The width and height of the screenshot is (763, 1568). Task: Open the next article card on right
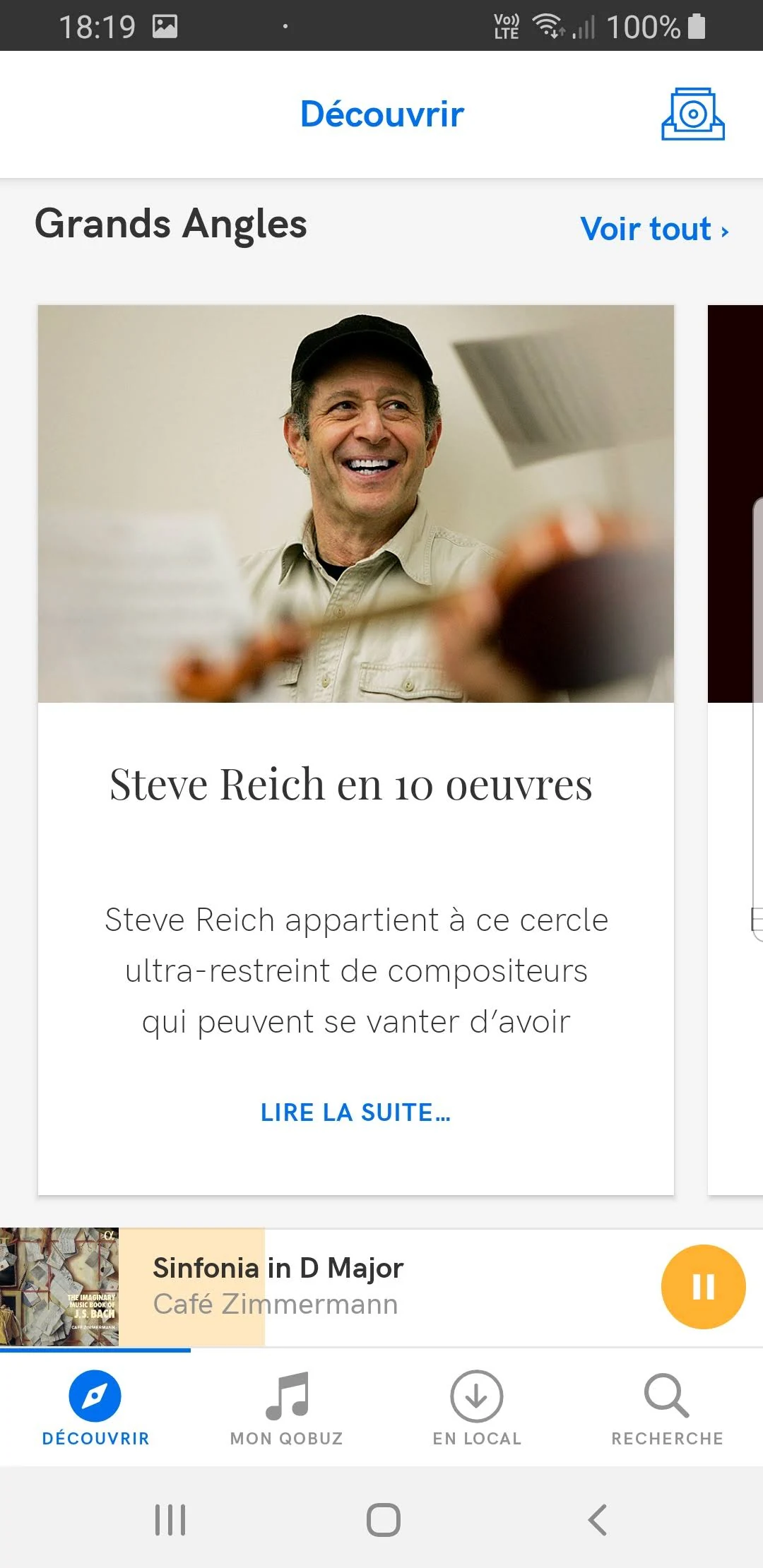[735, 750]
